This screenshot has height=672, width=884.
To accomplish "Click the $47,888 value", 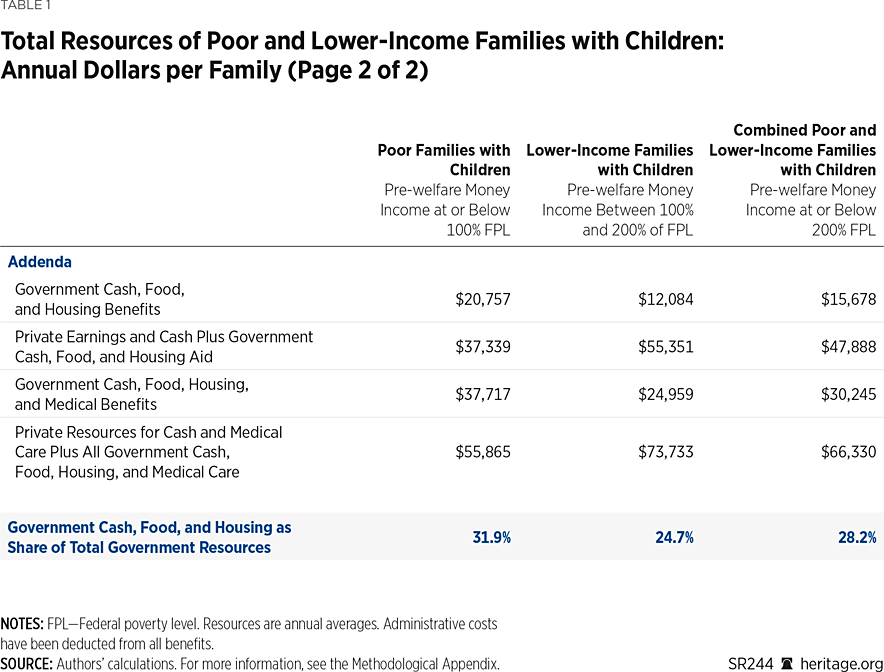I will point(848,347).
